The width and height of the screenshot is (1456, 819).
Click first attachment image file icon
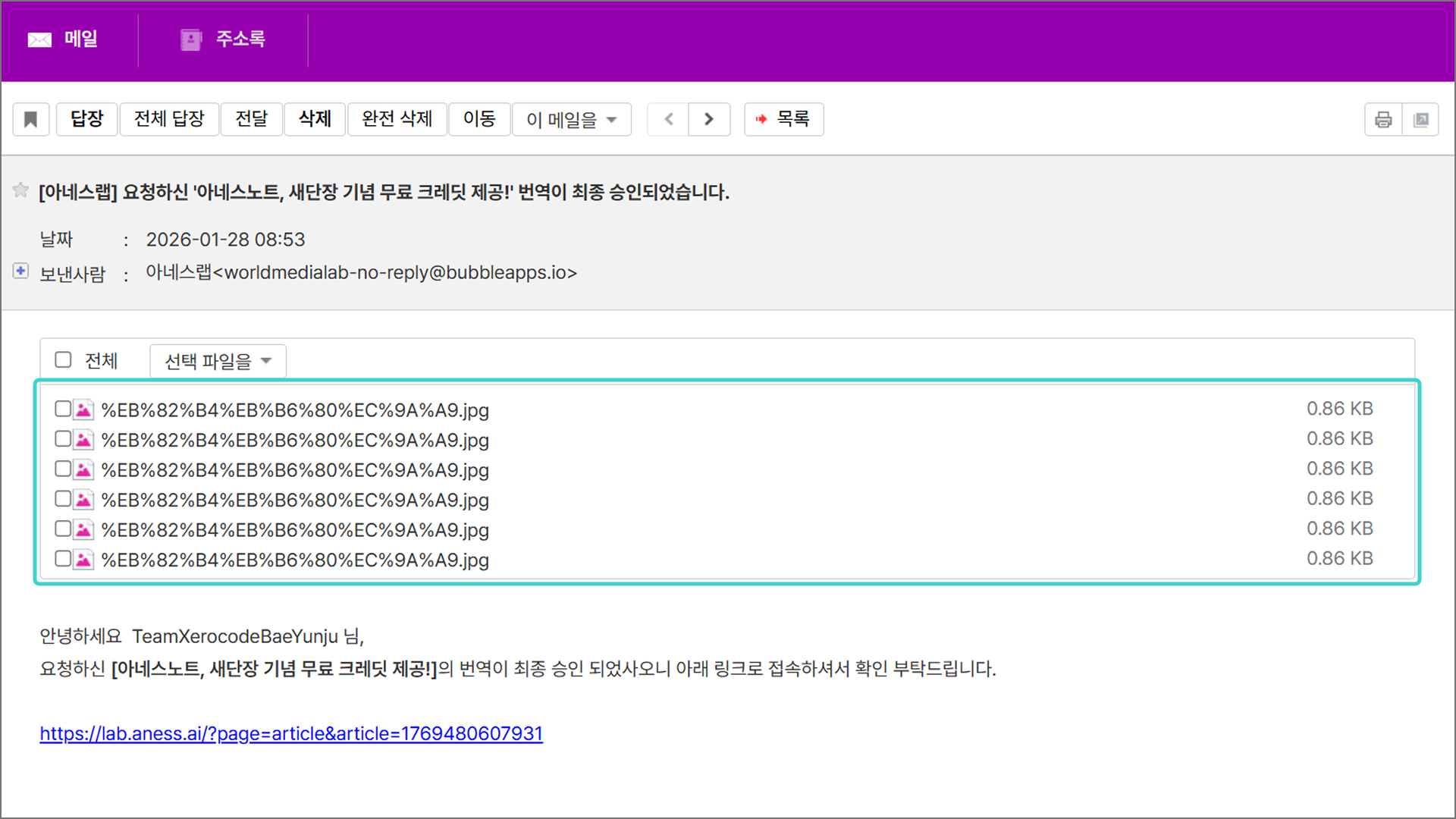click(84, 410)
